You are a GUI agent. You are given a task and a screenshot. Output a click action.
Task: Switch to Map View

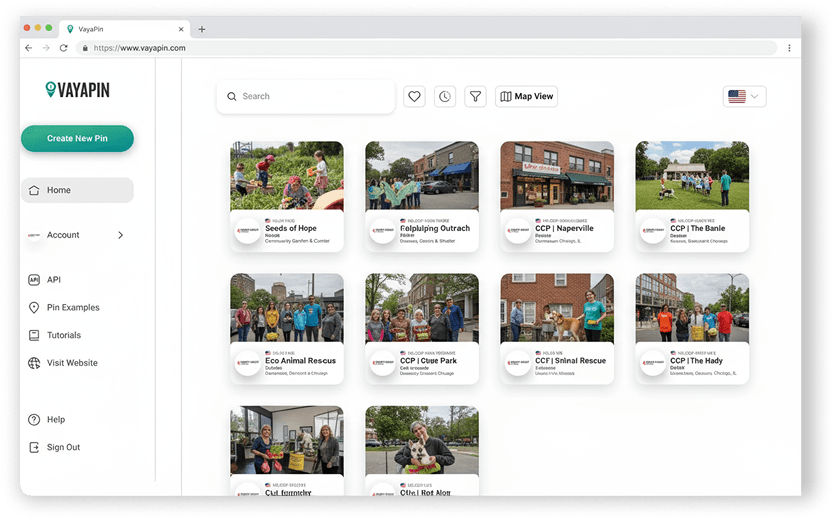click(x=526, y=96)
